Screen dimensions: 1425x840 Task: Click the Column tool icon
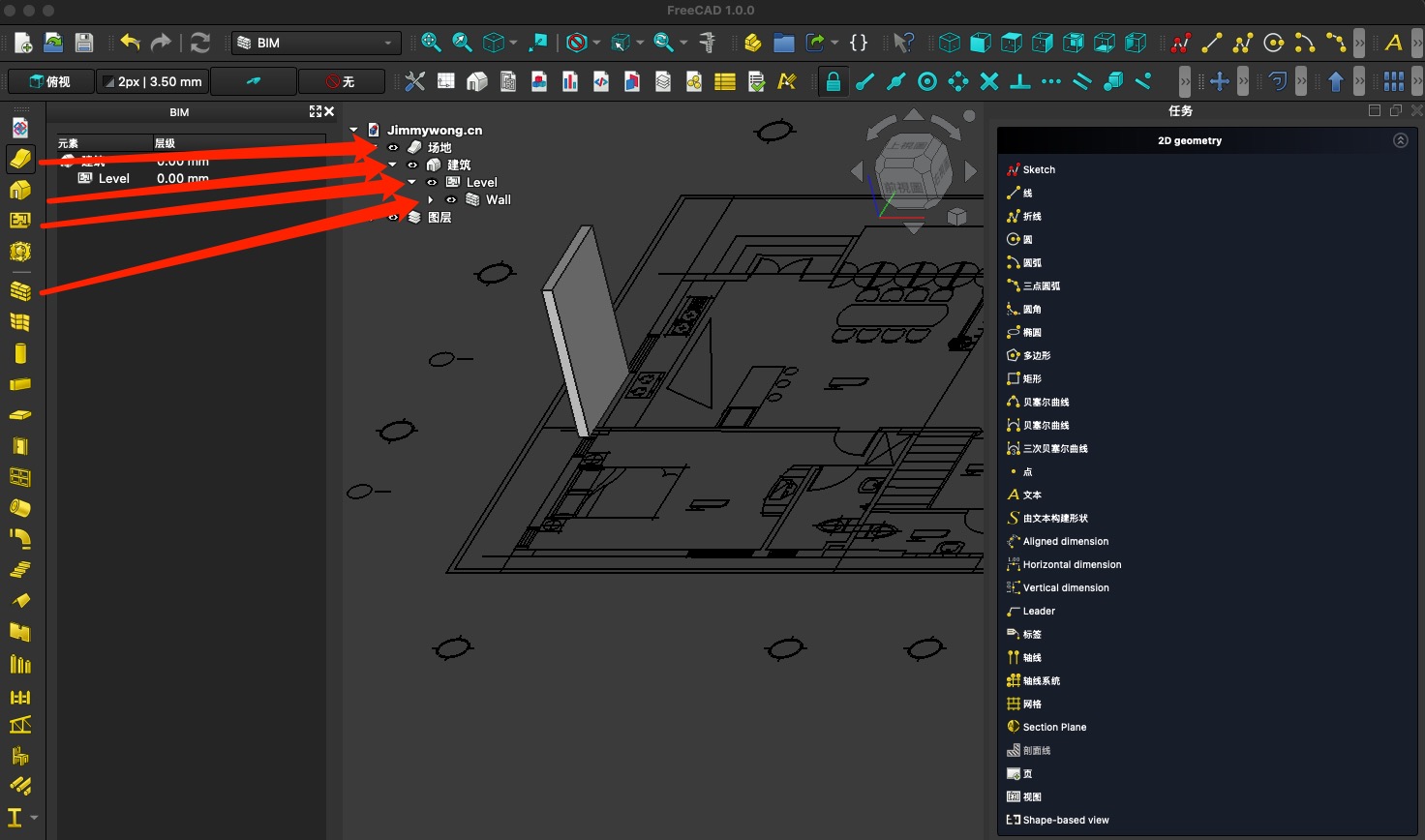click(20, 353)
